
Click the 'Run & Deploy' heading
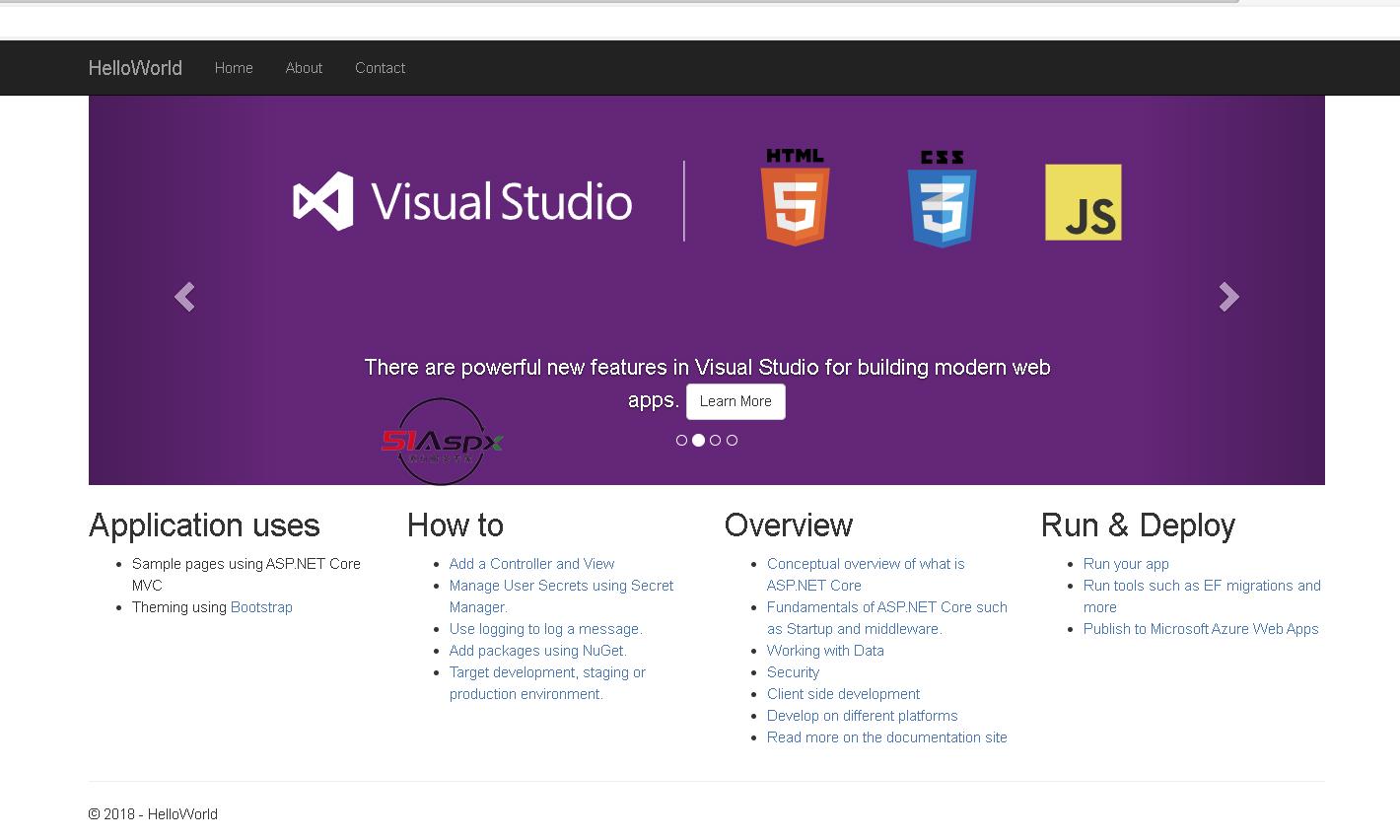[1138, 525]
